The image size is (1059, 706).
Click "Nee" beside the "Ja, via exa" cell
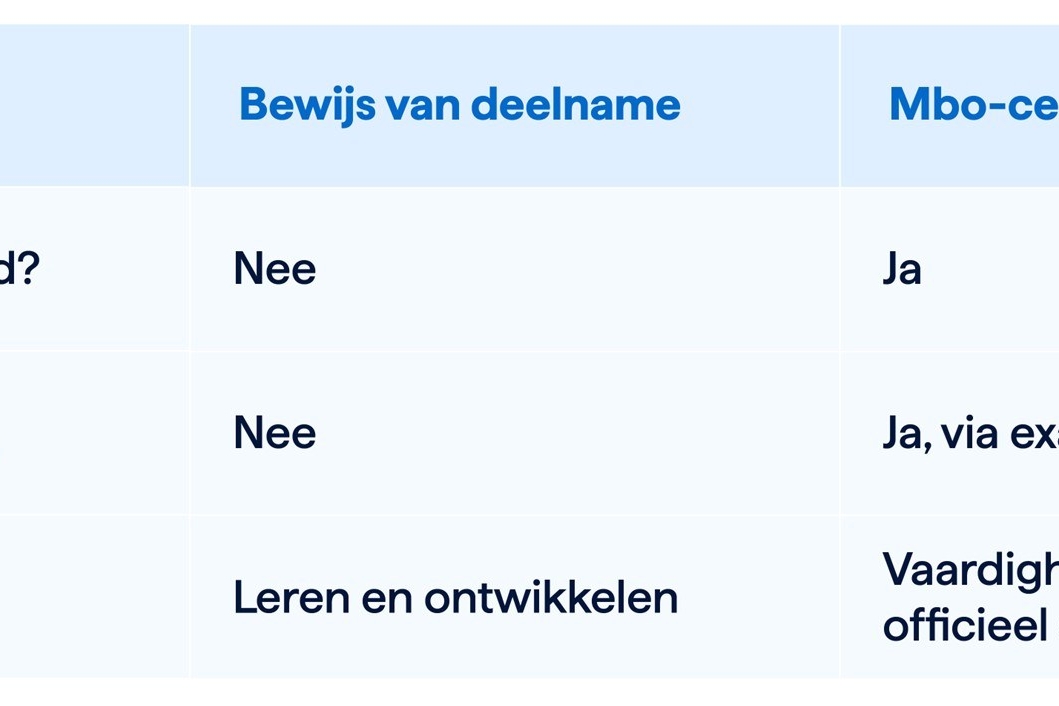coord(275,433)
